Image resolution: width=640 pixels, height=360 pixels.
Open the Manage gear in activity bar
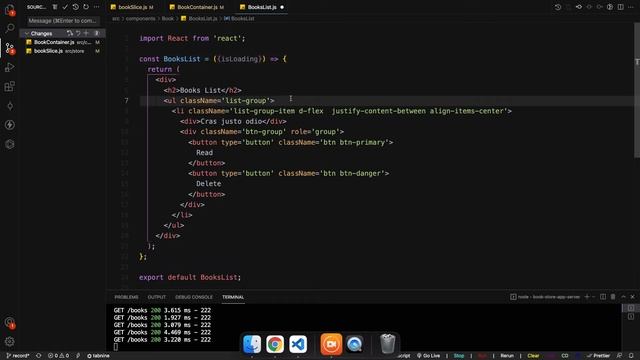coord(9,341)
